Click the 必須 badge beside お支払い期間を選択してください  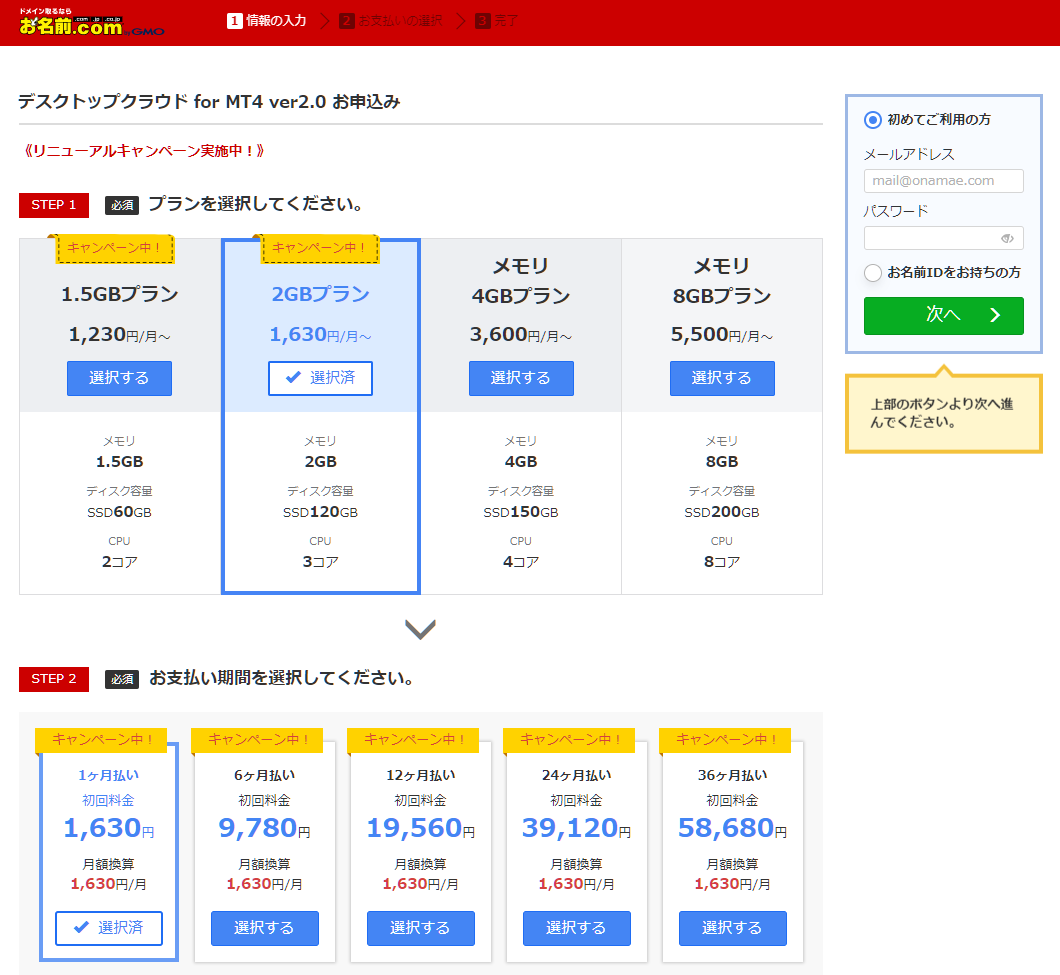coord(122,679)
